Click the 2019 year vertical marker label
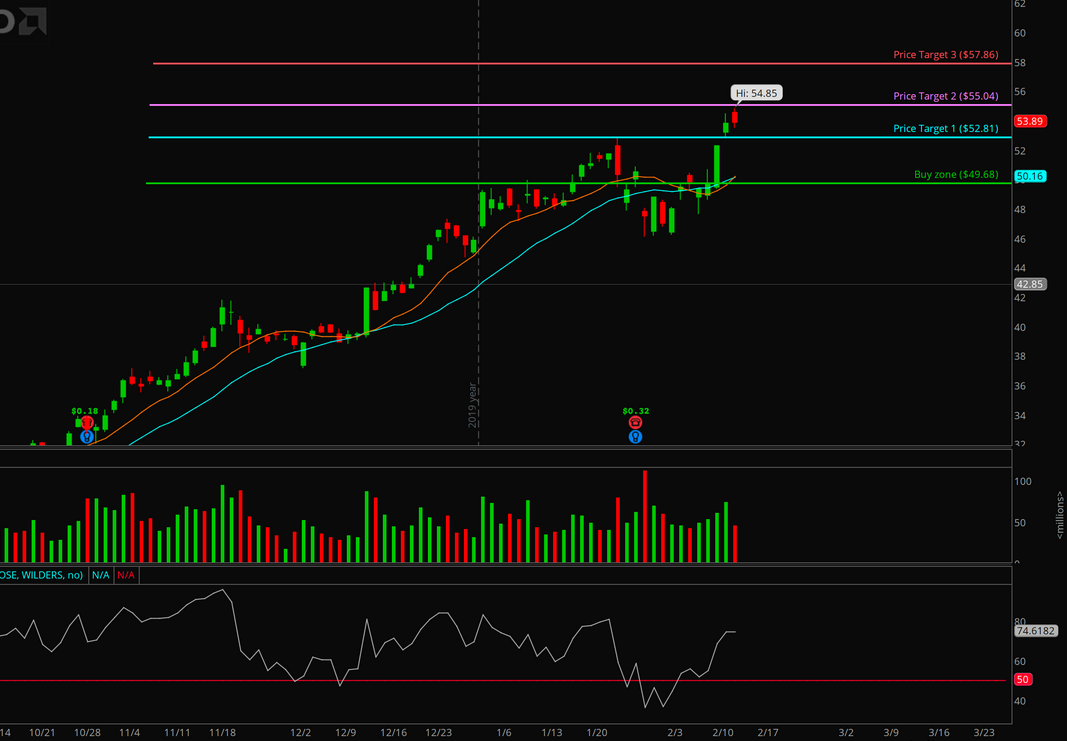The image size is (1067, 741). point(472,405)
